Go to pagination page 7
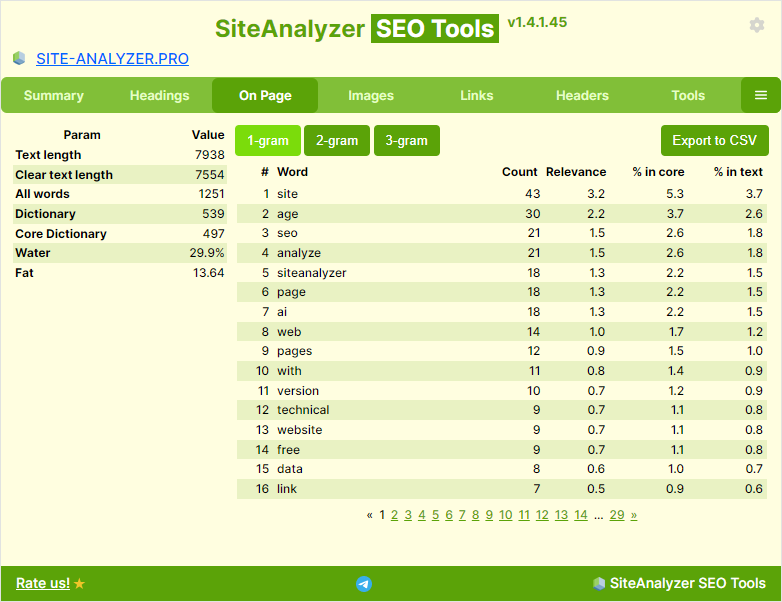This screenshot has width=782, height=602. point(462,515)
